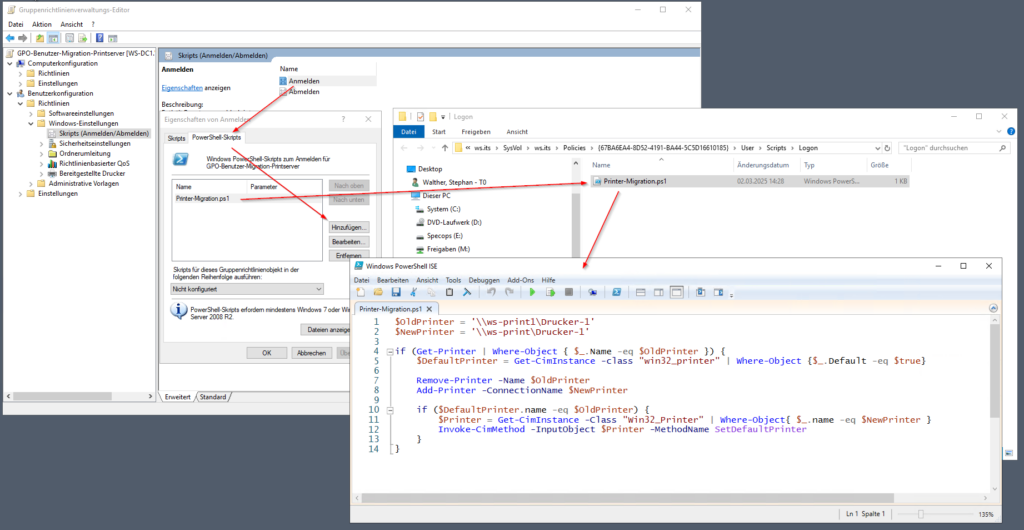Switch to the Skripts tab in the properties dialog
The width and height of the screenshot is (1024, 530).
click(x=176, y=138)
